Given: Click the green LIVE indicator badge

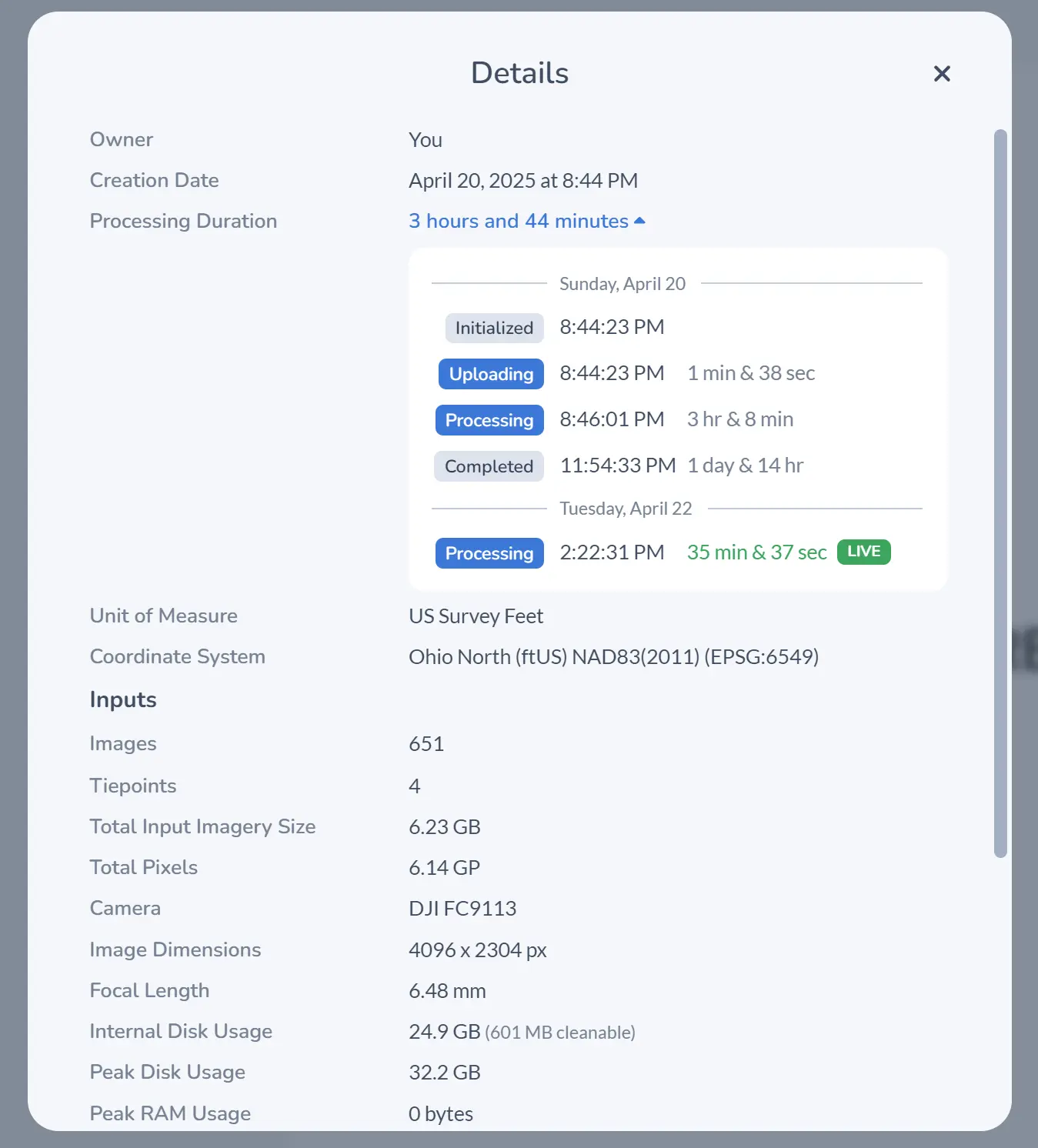Looking at the screenshot, I should [863, 552].
